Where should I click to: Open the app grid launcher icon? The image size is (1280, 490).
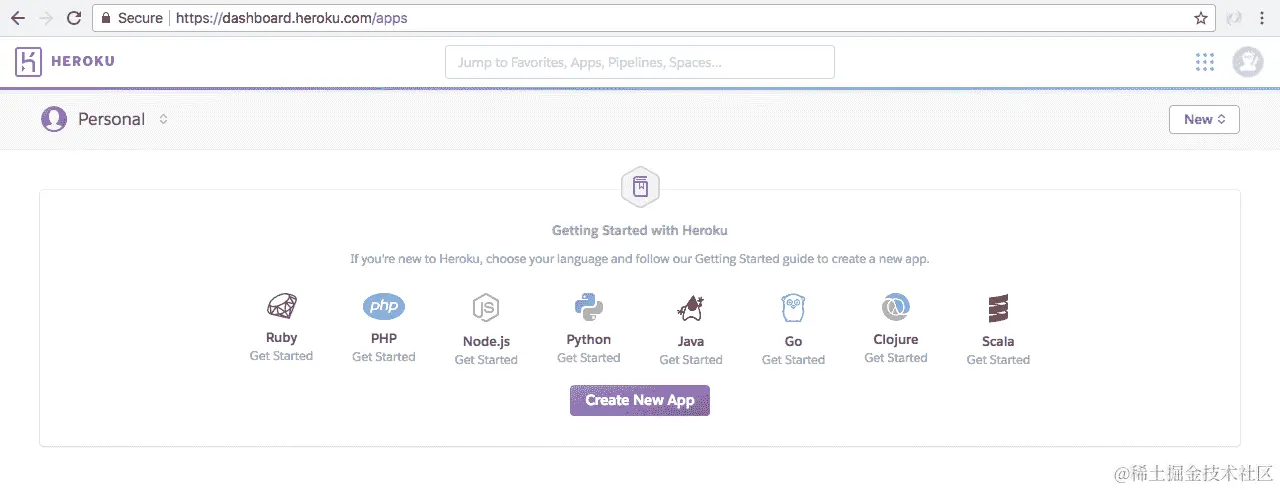point(1205,62)
